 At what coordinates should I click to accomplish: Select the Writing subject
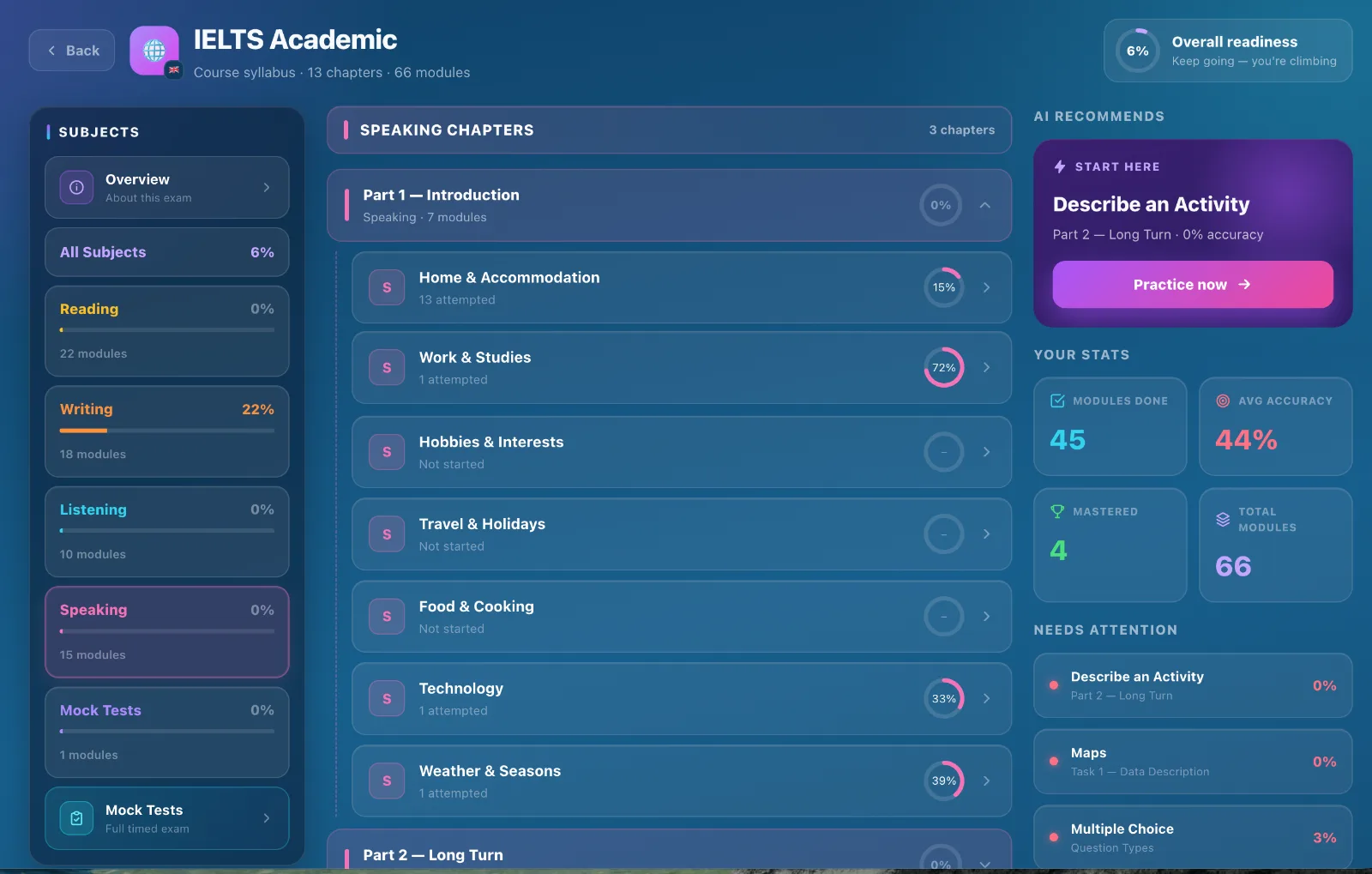(x=167, y=431)
